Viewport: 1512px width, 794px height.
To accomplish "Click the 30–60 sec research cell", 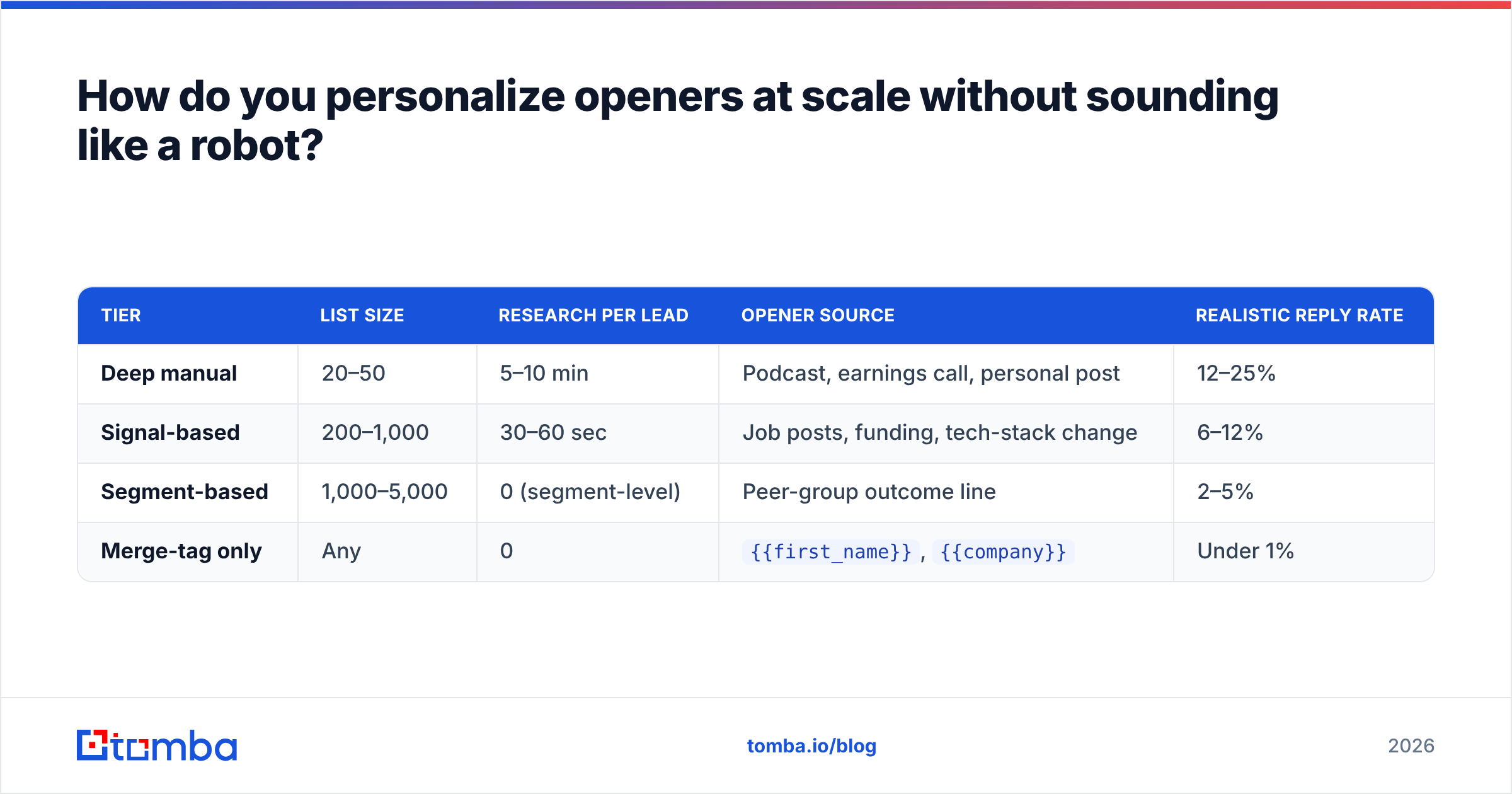I will click(598, 433).
